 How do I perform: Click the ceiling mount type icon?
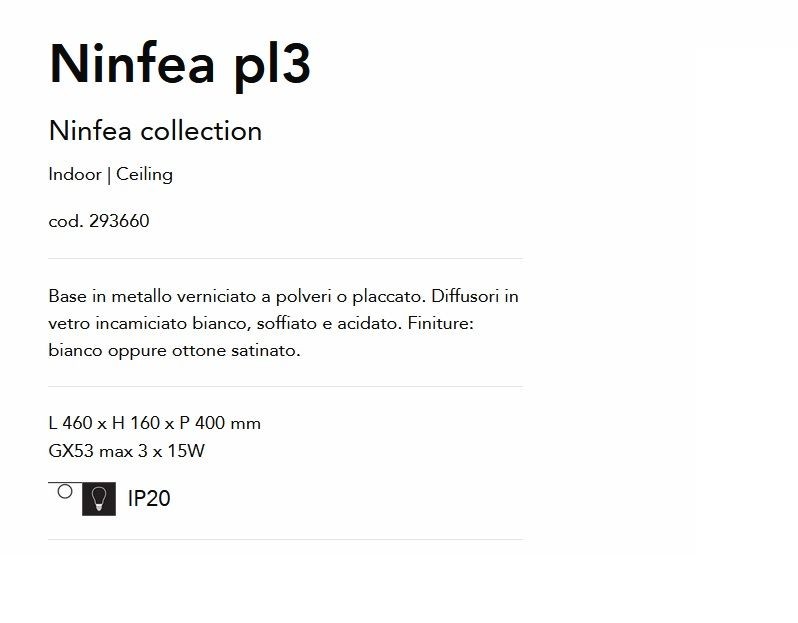click(65, 492)
